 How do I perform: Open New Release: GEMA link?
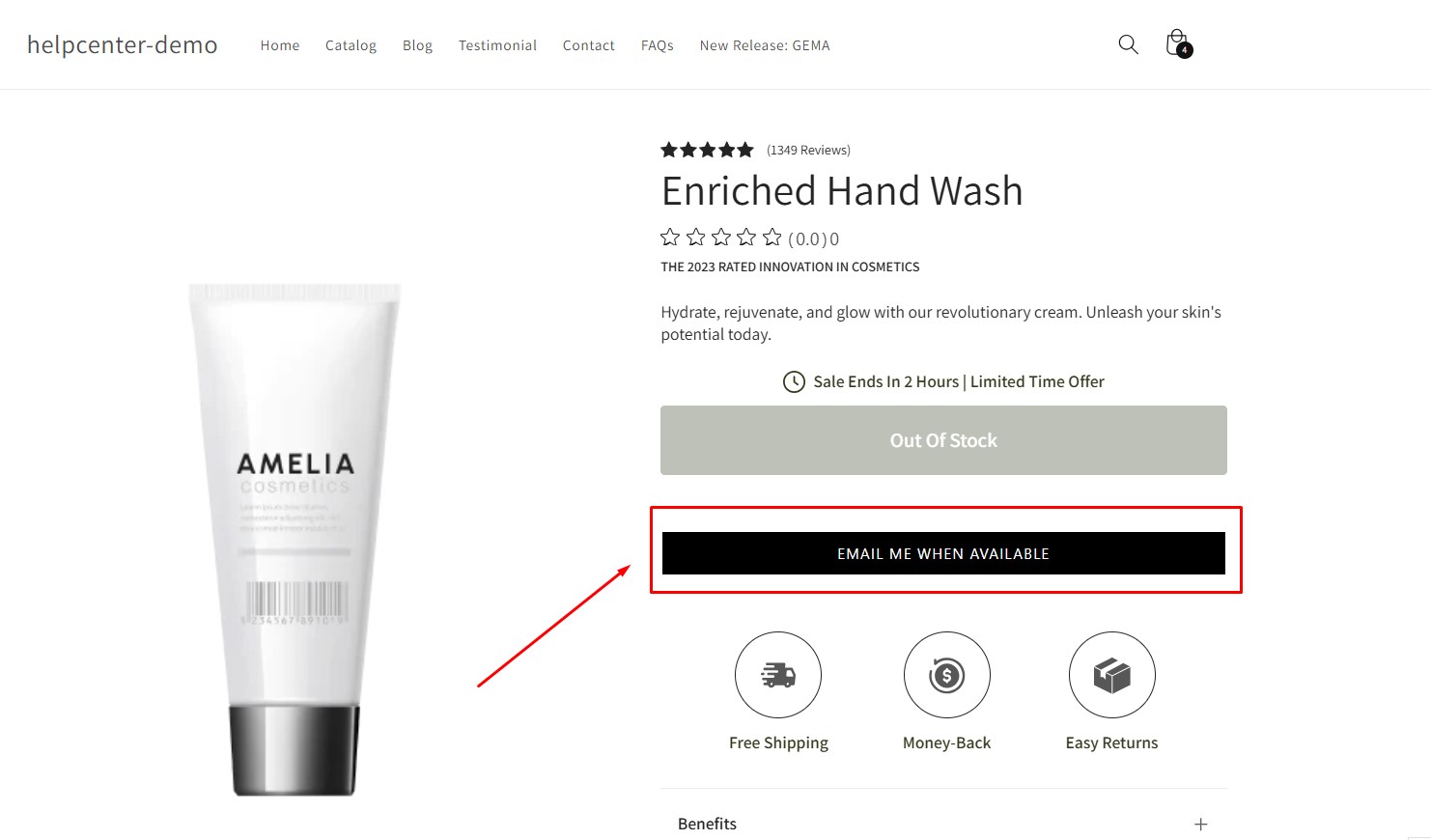pos(765,45)
